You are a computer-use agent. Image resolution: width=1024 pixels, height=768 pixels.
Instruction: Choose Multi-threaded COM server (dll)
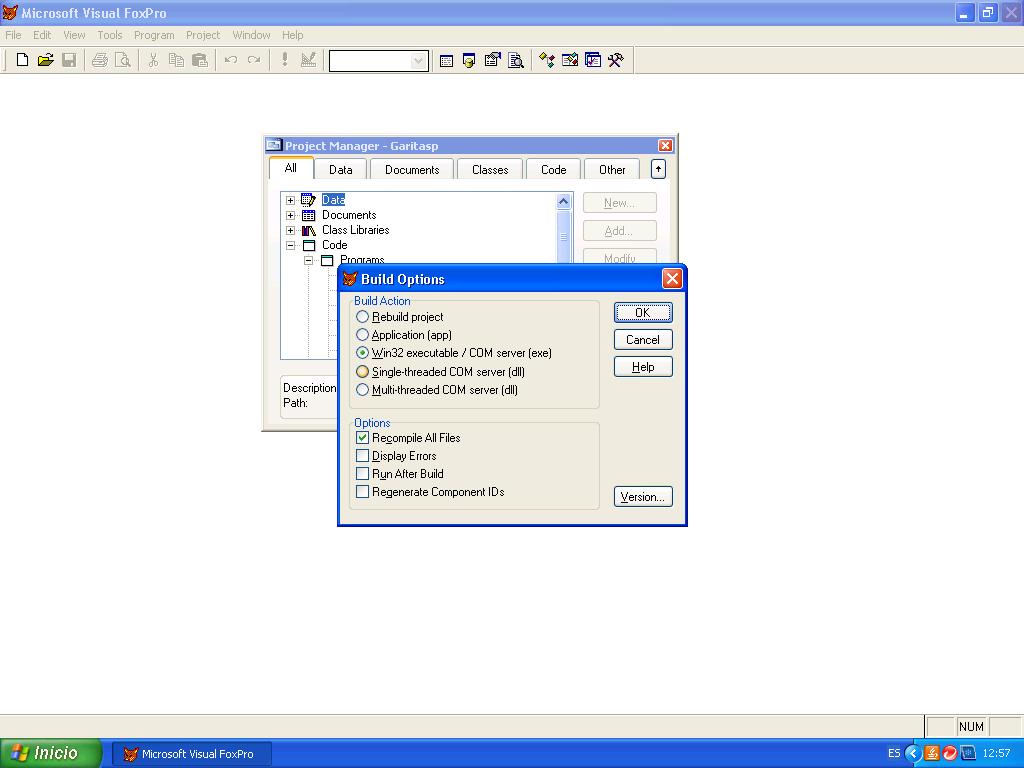362,390
